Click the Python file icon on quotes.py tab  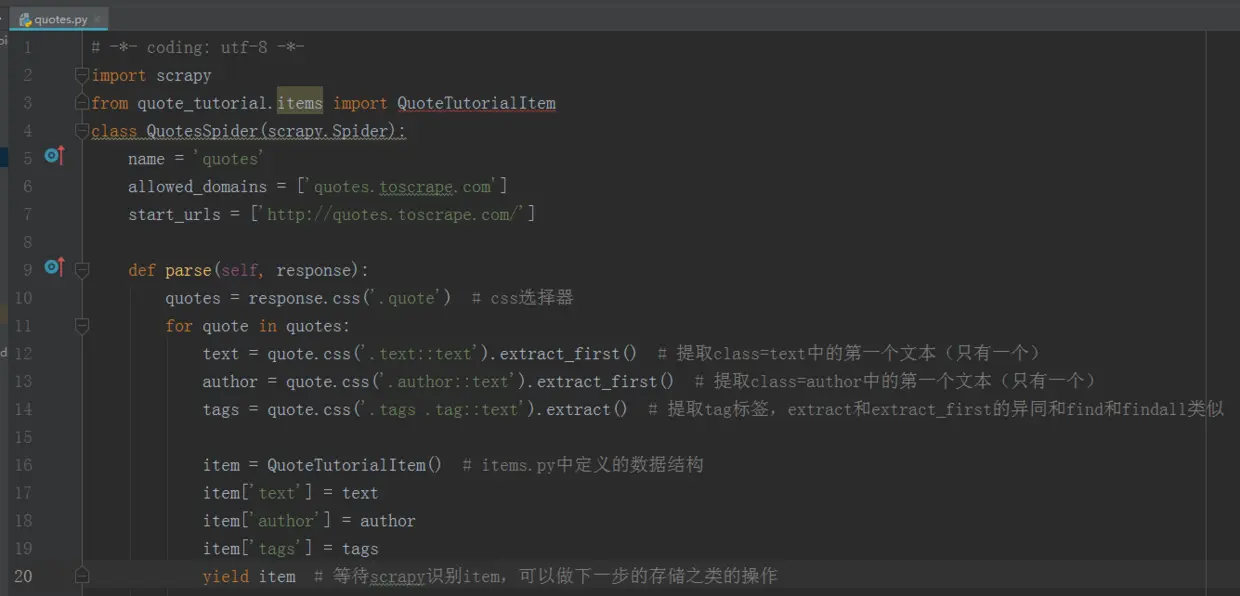click(25, 19)
